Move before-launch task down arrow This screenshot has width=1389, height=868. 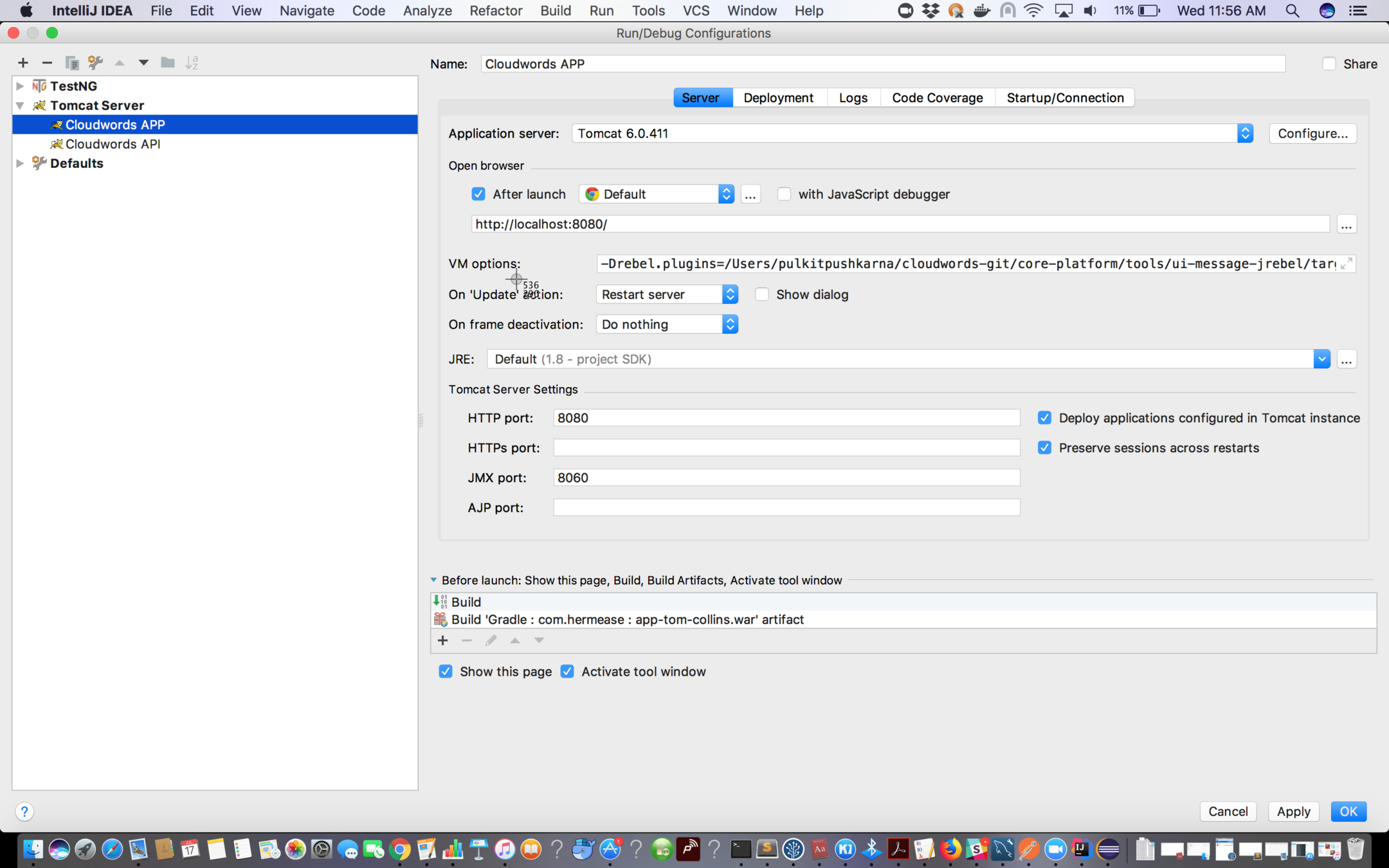point(539,640)
